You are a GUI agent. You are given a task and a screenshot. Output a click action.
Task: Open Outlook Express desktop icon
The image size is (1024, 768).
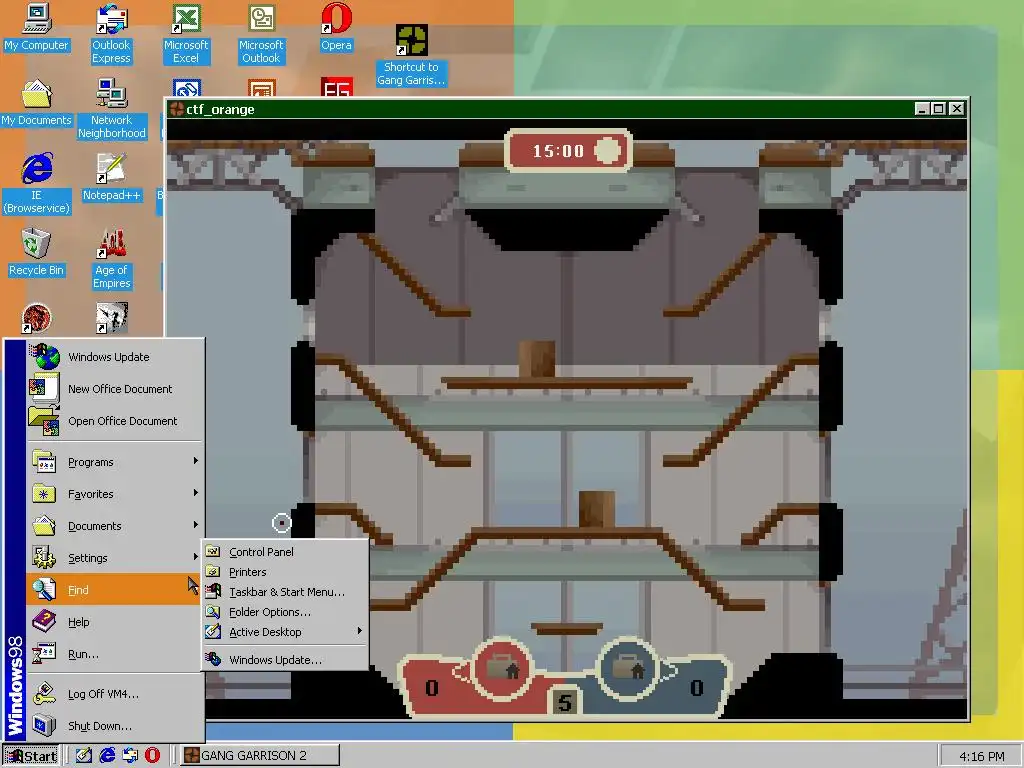click(111, 34)
